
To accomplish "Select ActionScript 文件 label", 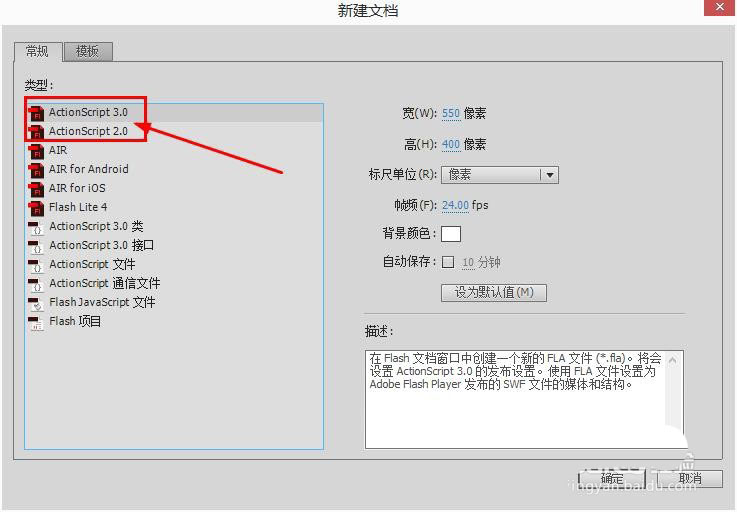I will click(x=92, y=264).
